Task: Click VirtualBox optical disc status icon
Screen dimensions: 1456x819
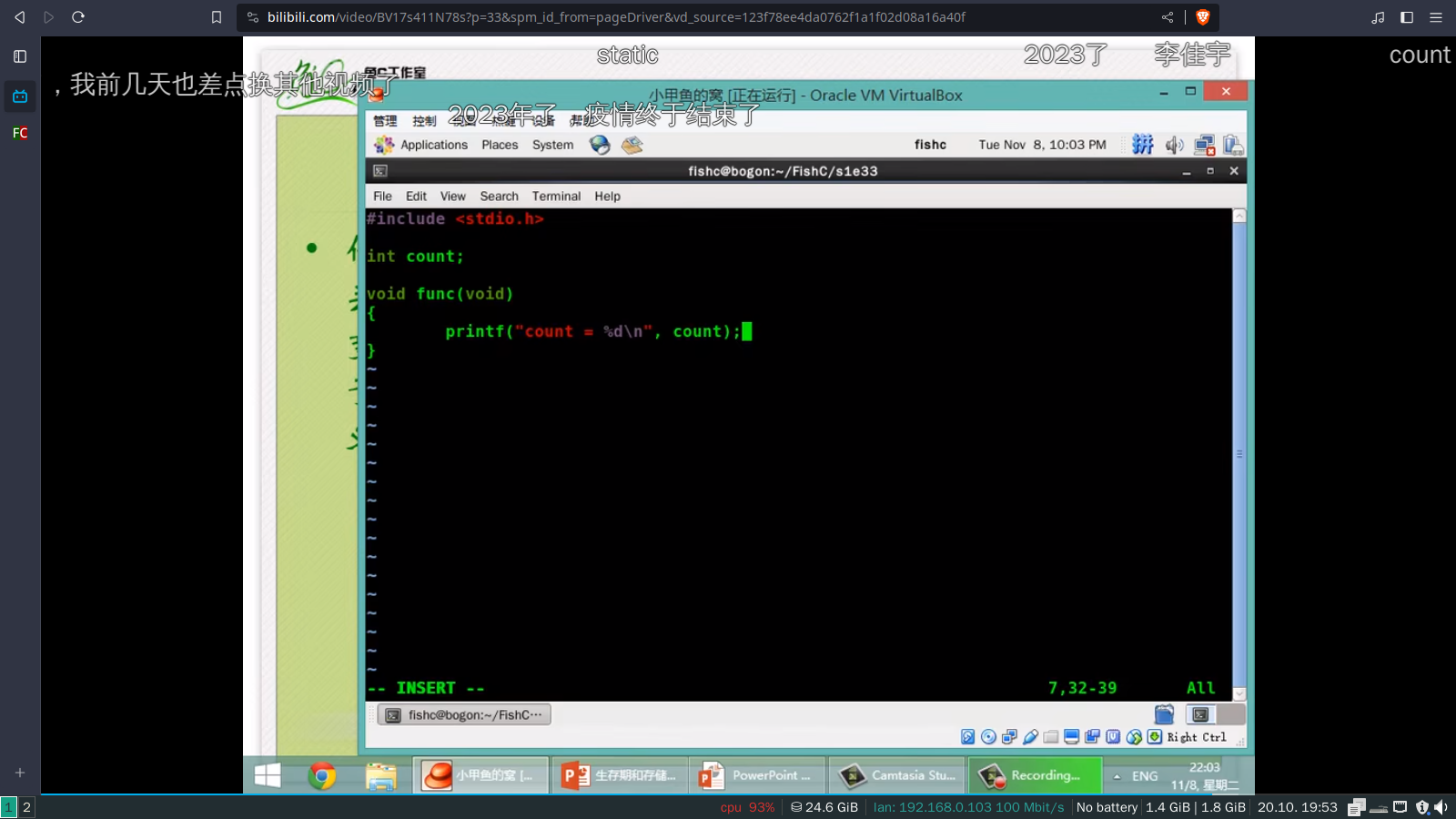Action: (988, 737)
